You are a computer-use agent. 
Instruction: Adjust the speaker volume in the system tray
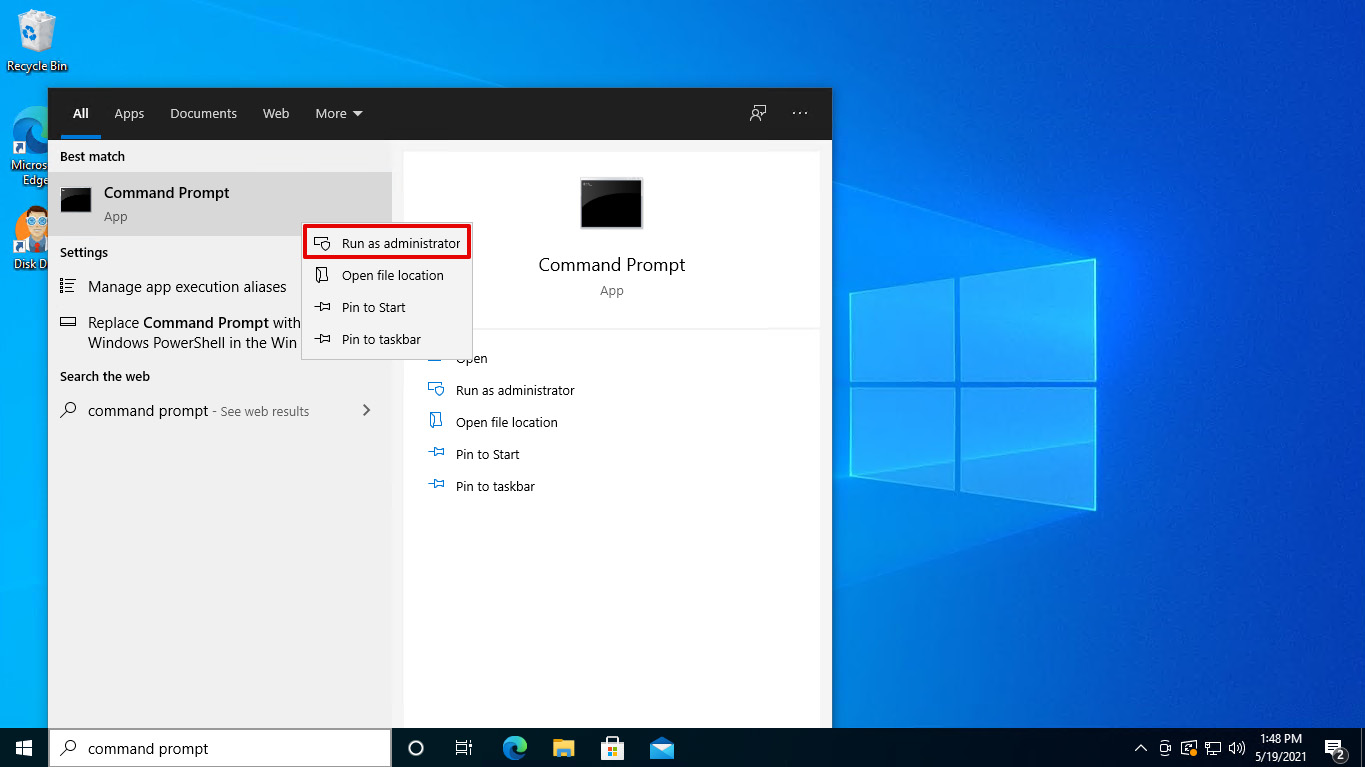coord(1237,747)
